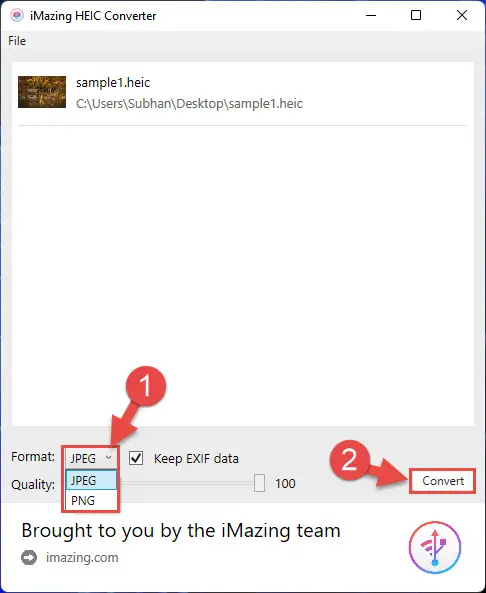Maximize the iMazing HEIC Converter window

pos(416,16)
